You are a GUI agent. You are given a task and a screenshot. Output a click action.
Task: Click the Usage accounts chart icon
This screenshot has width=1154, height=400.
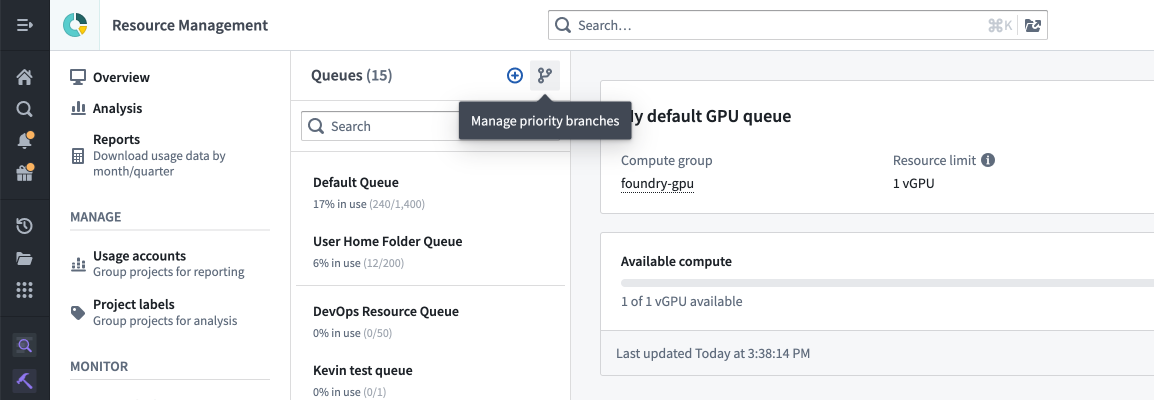pos(78,264)
